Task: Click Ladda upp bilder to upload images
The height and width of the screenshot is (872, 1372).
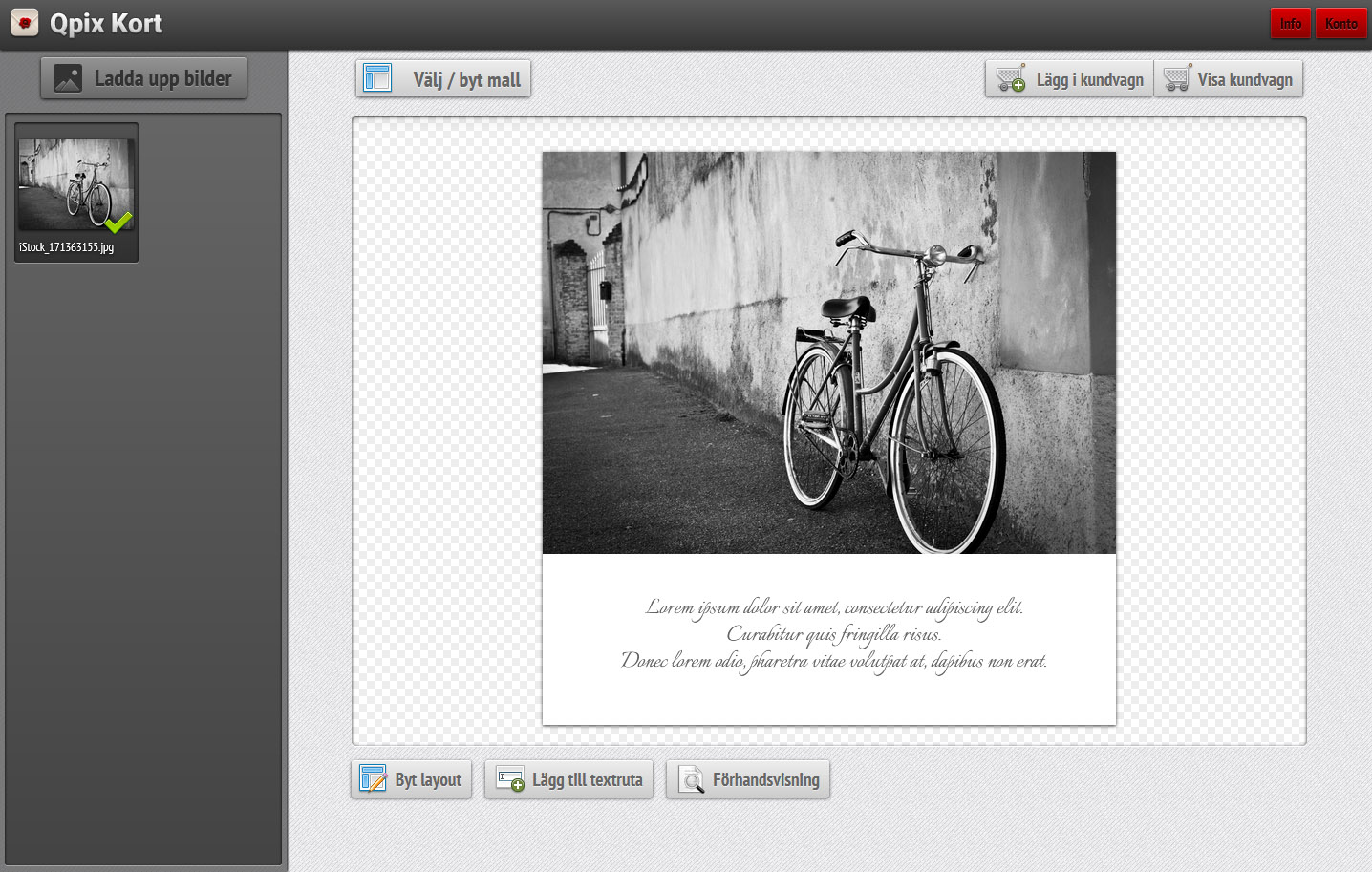Action: click(x=143, y=78)
